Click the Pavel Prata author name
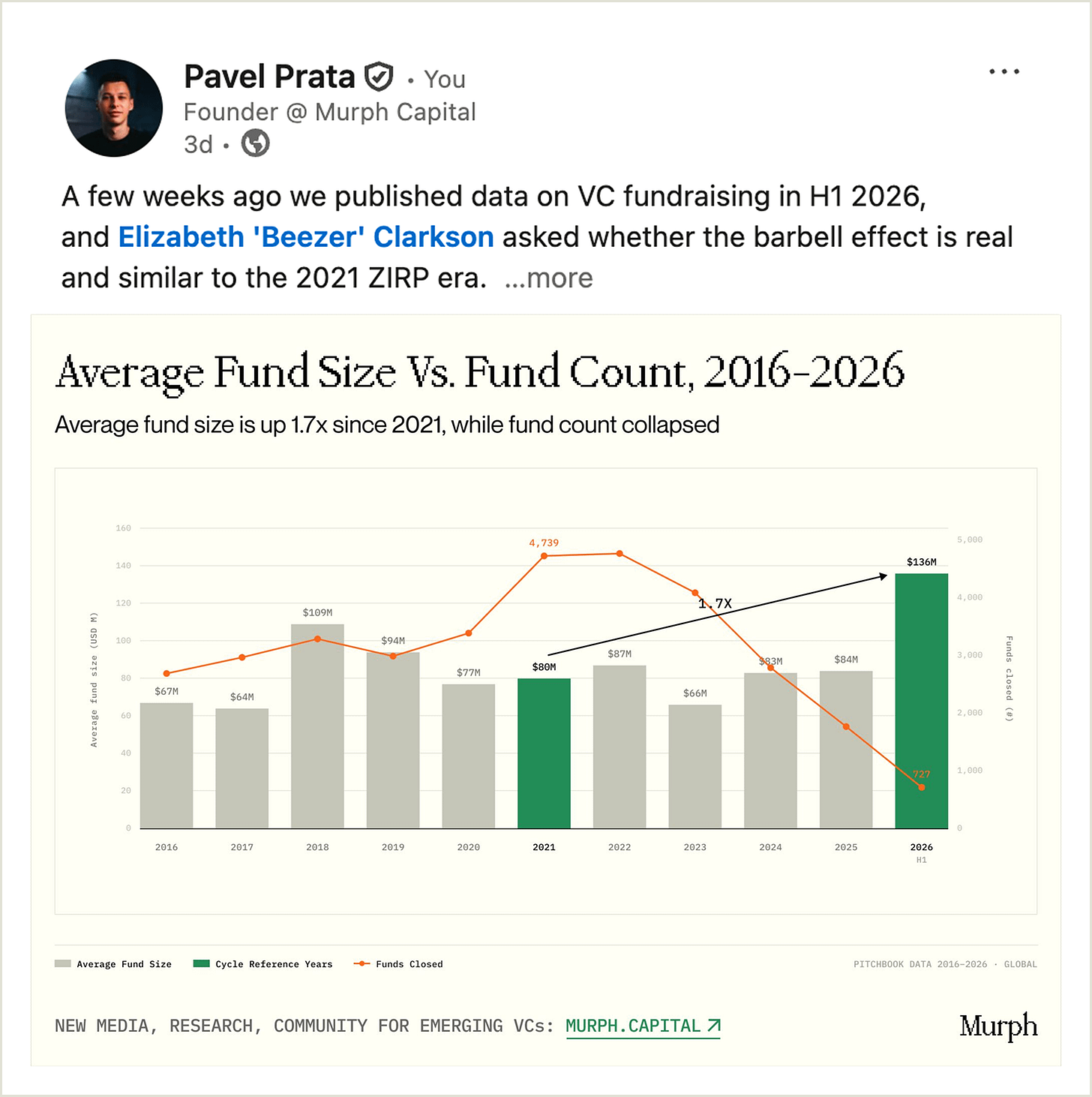1092x1097 pixels. 269,77
